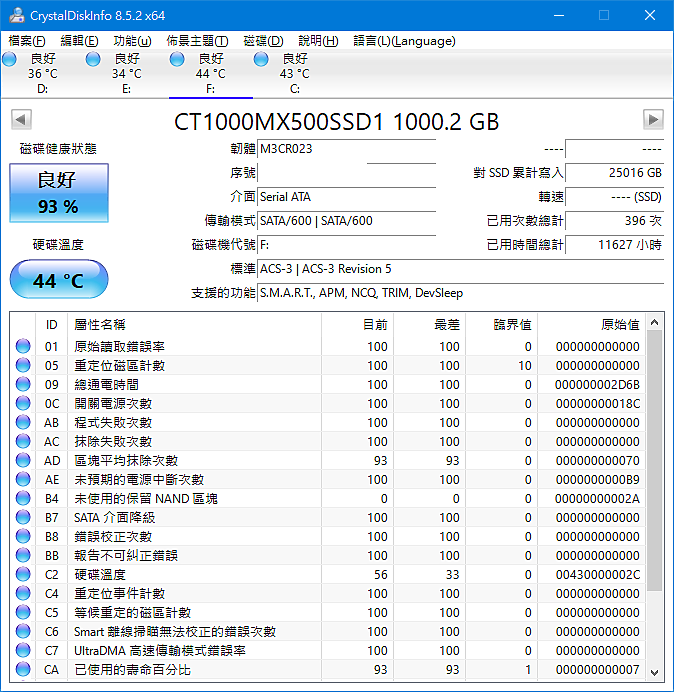Select the ---- (SSD) rotation rate value
Screen dimensions: 674x692
[614, 197]
